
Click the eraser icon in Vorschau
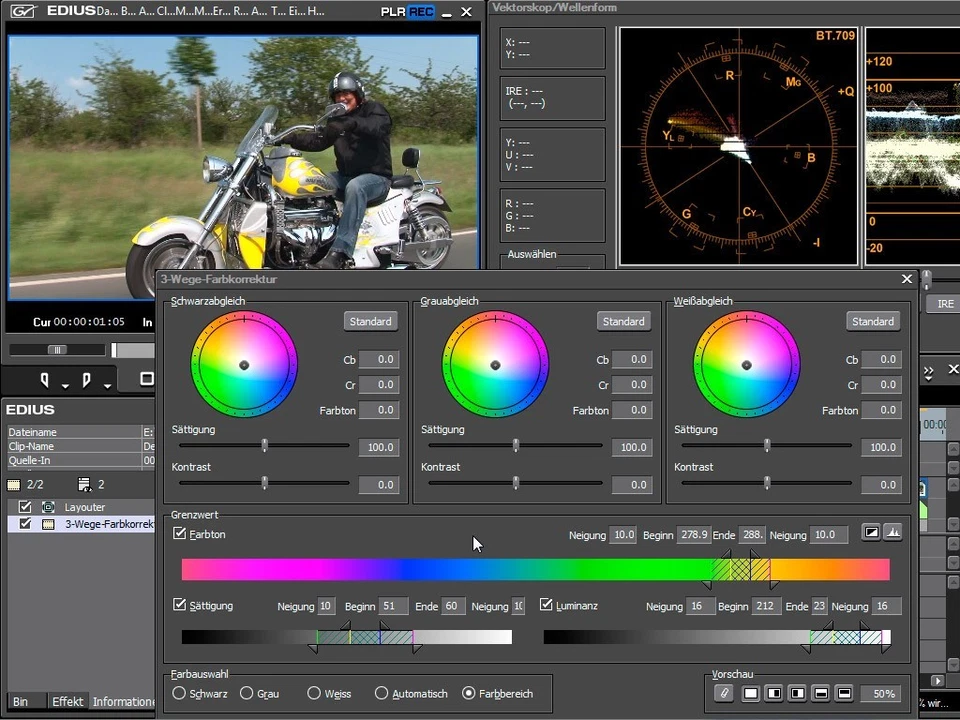click(x=723, y=693)
